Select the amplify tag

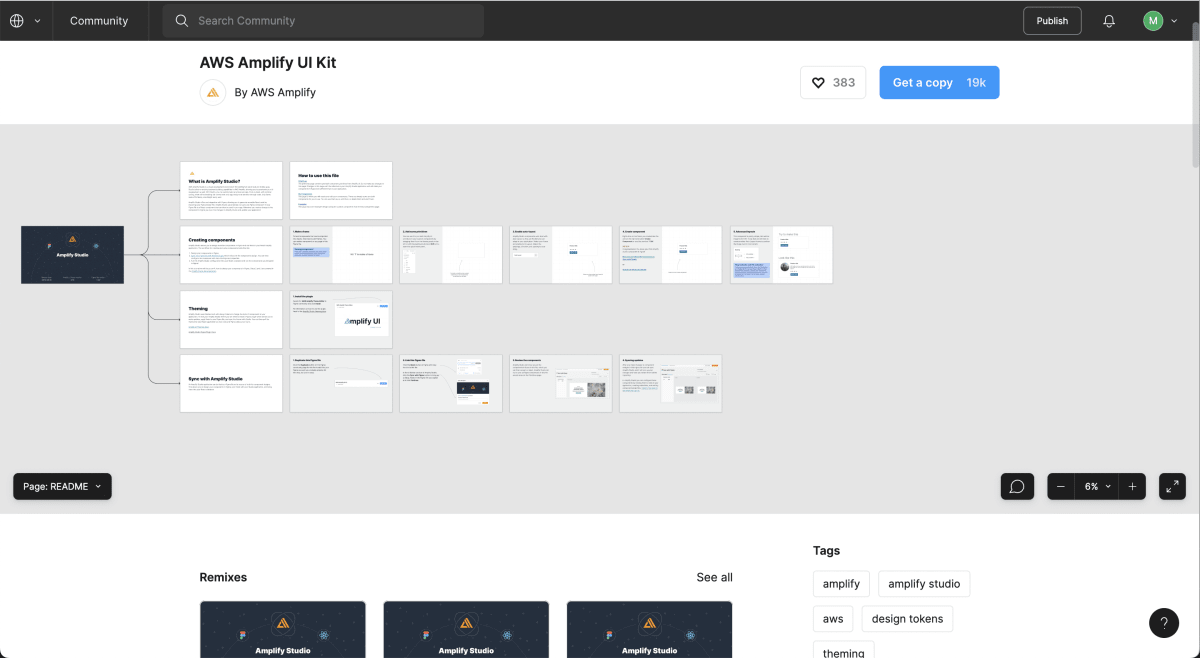point(841,584)
